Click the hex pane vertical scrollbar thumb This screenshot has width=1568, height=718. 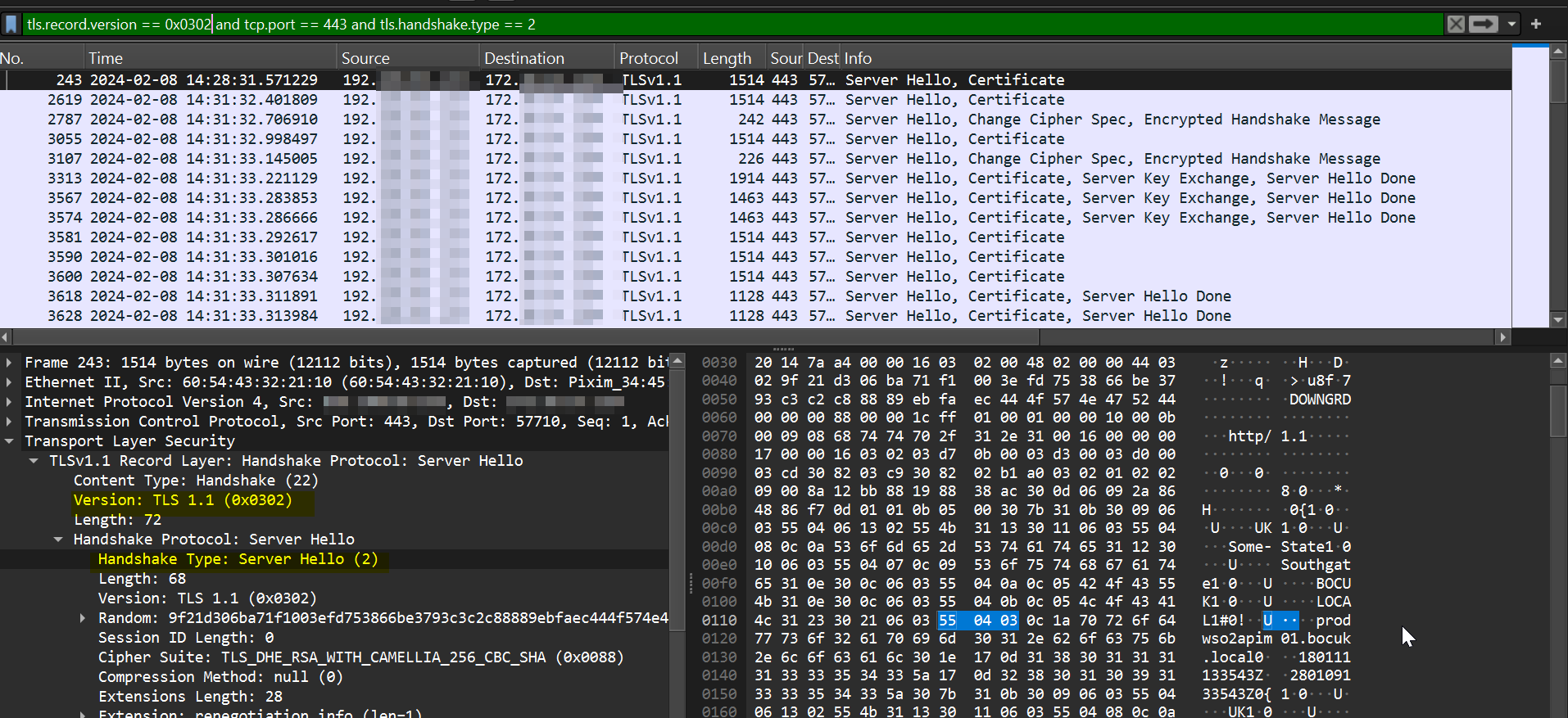coord(1558,410)
